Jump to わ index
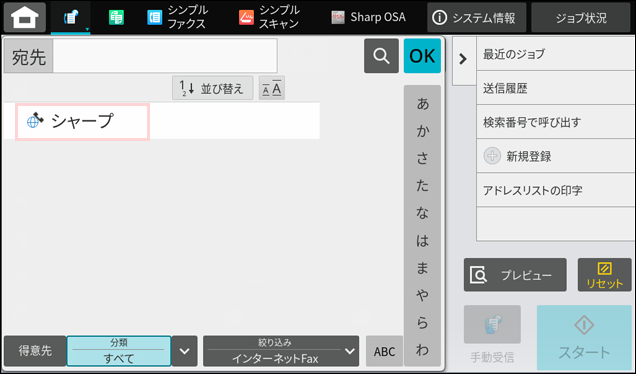The width and height of the screenshot is (636, 374). coord(422,350)
